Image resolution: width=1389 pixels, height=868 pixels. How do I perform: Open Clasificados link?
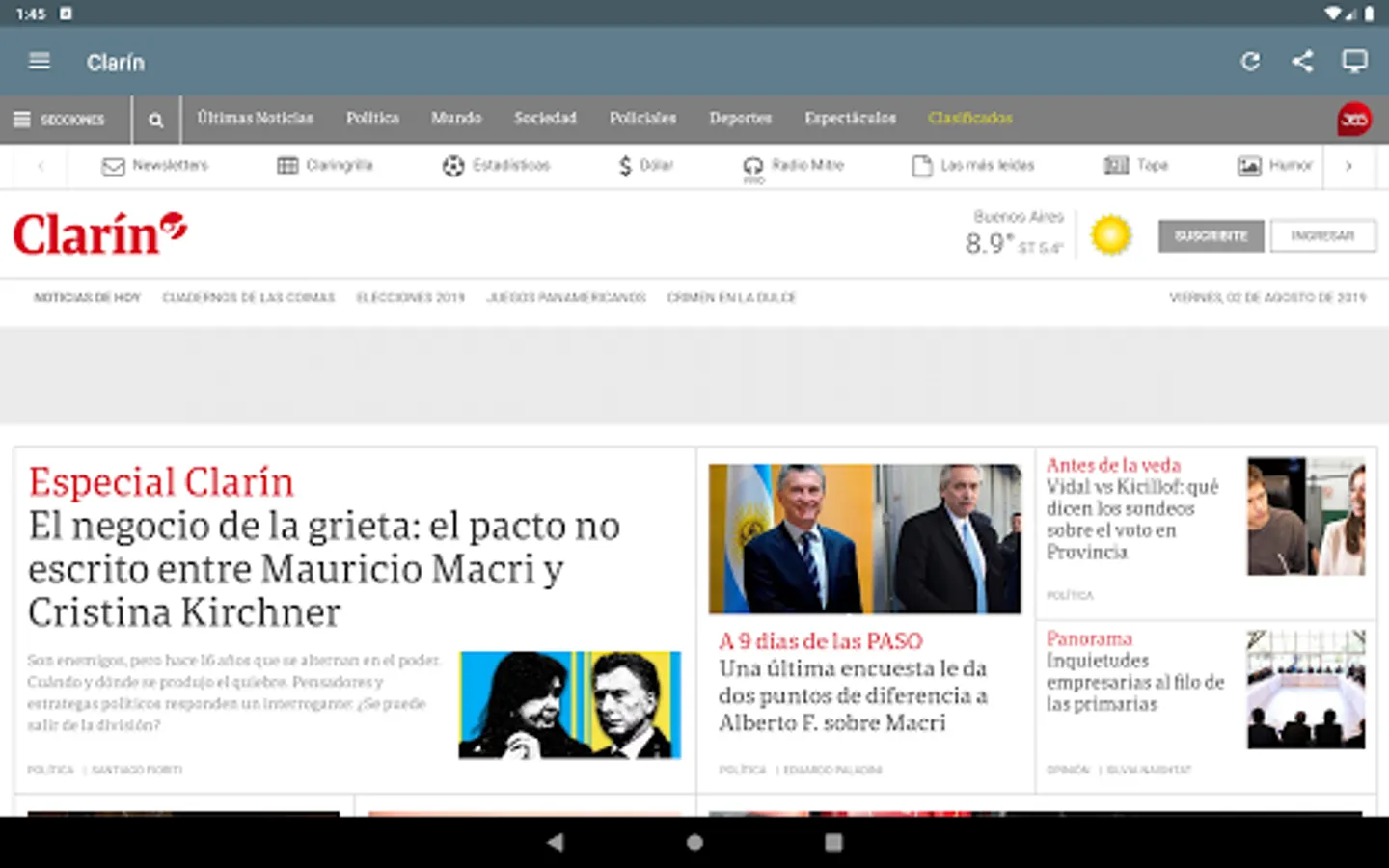click(x=970, y=118)
